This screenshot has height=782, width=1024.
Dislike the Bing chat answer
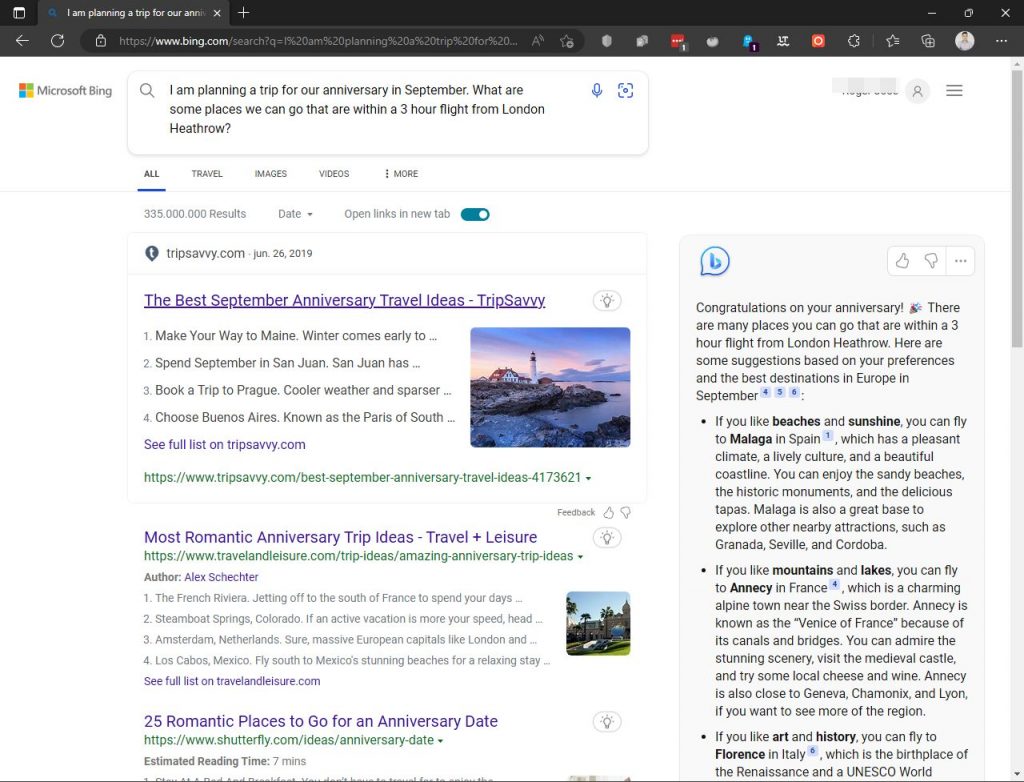pos(931,261)
